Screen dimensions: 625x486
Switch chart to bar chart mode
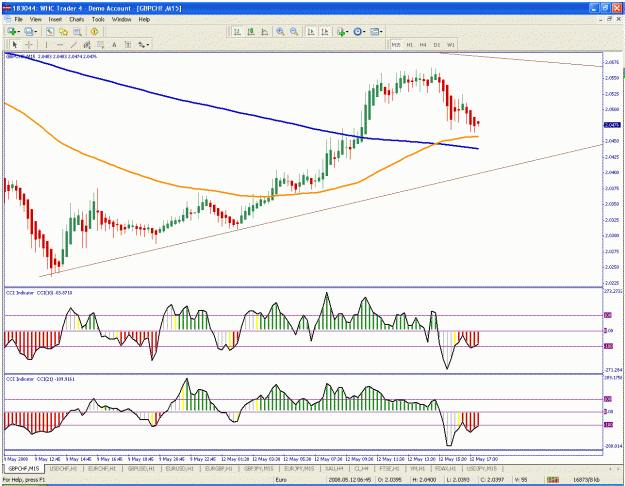point(237,31)
